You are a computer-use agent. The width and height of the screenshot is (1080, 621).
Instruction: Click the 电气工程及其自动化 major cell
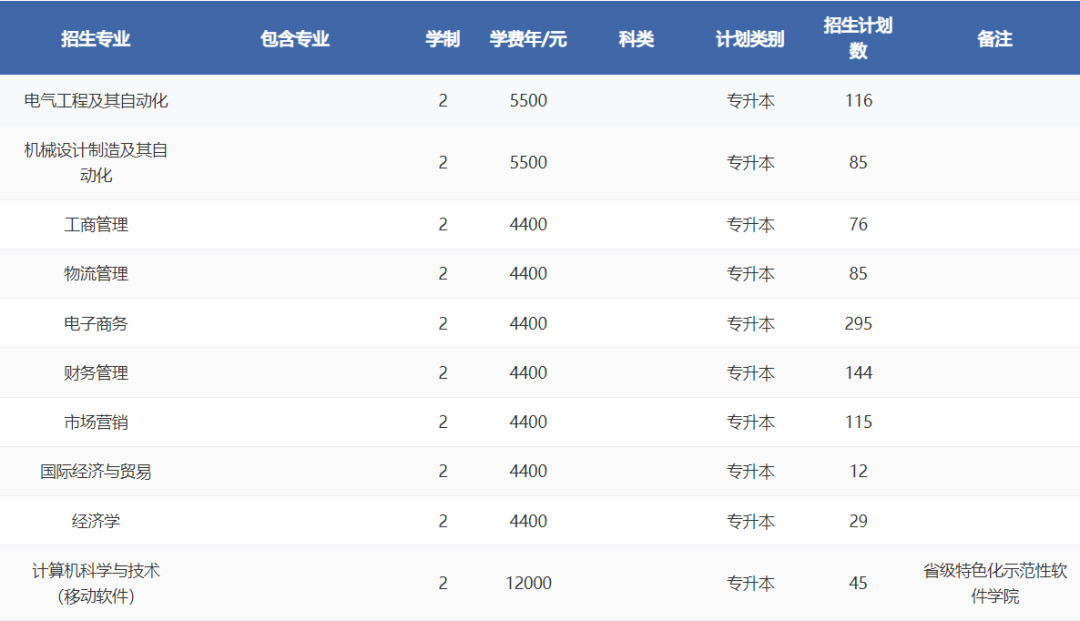tap(96, 100)
